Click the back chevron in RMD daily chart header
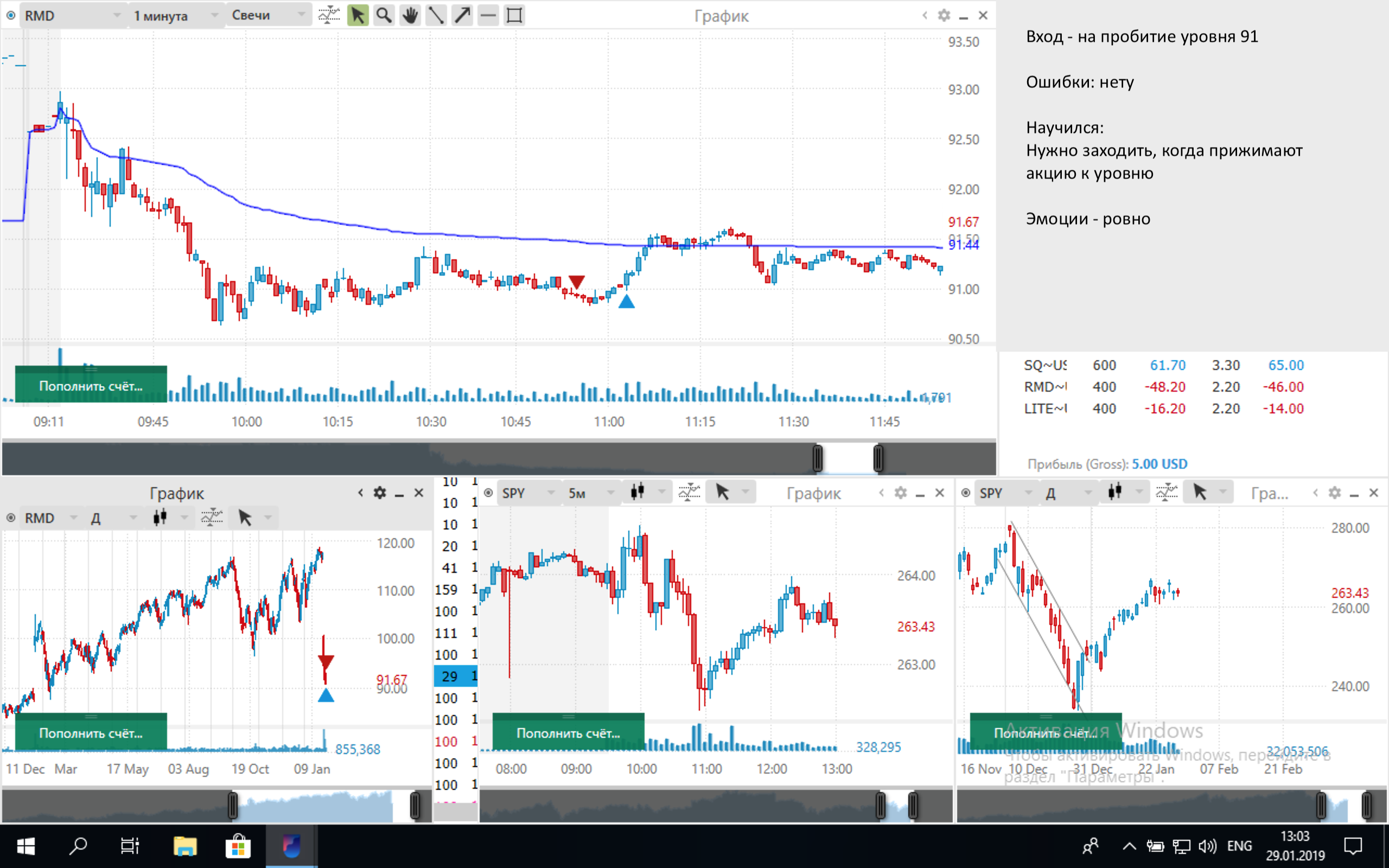This screenshot has height=868, width=1389. (x=360, y=493)
